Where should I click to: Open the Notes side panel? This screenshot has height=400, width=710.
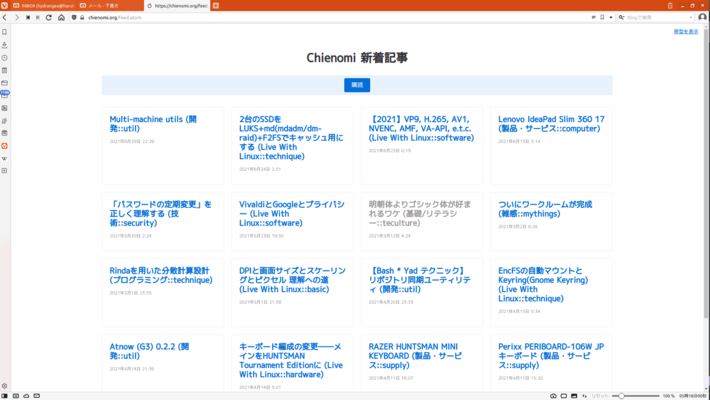[5, 70]
